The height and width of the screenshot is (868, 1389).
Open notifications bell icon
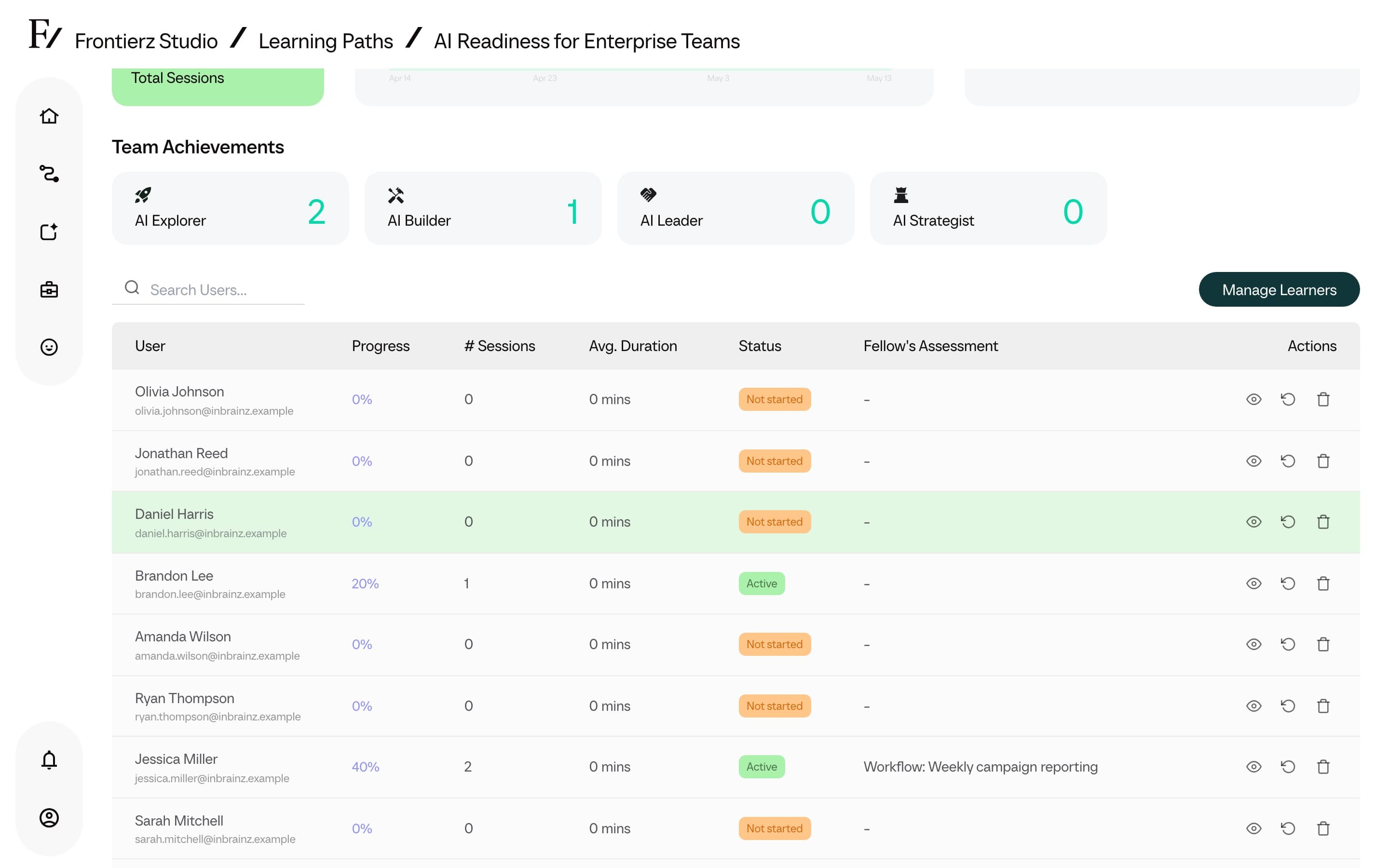[49, 760]
